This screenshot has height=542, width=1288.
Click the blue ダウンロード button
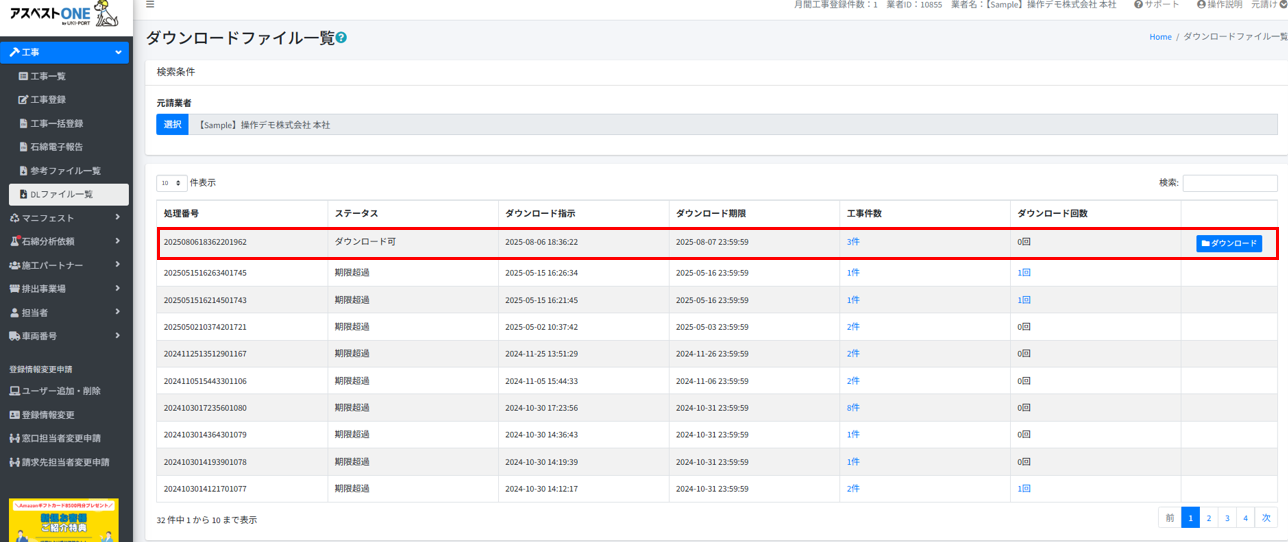(1228, 243)
